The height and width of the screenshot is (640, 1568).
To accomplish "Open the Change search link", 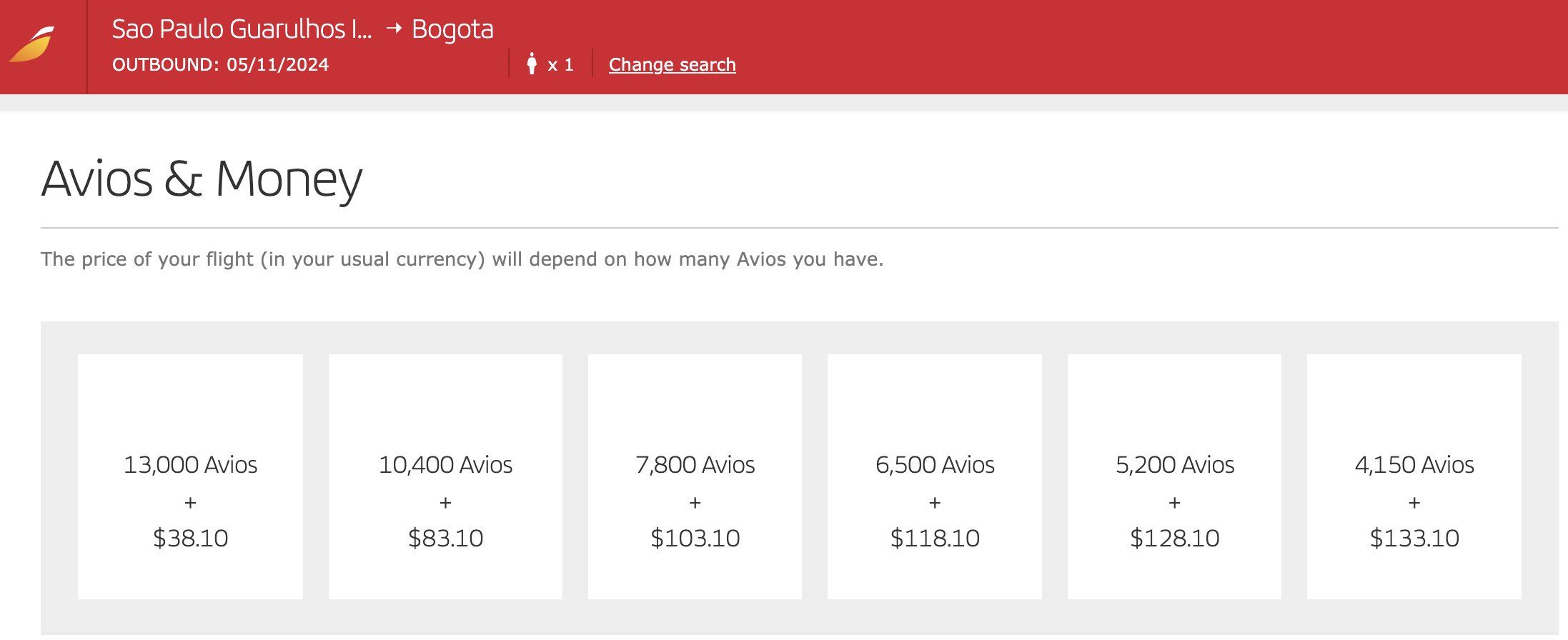I will click(x=672, y=65).
